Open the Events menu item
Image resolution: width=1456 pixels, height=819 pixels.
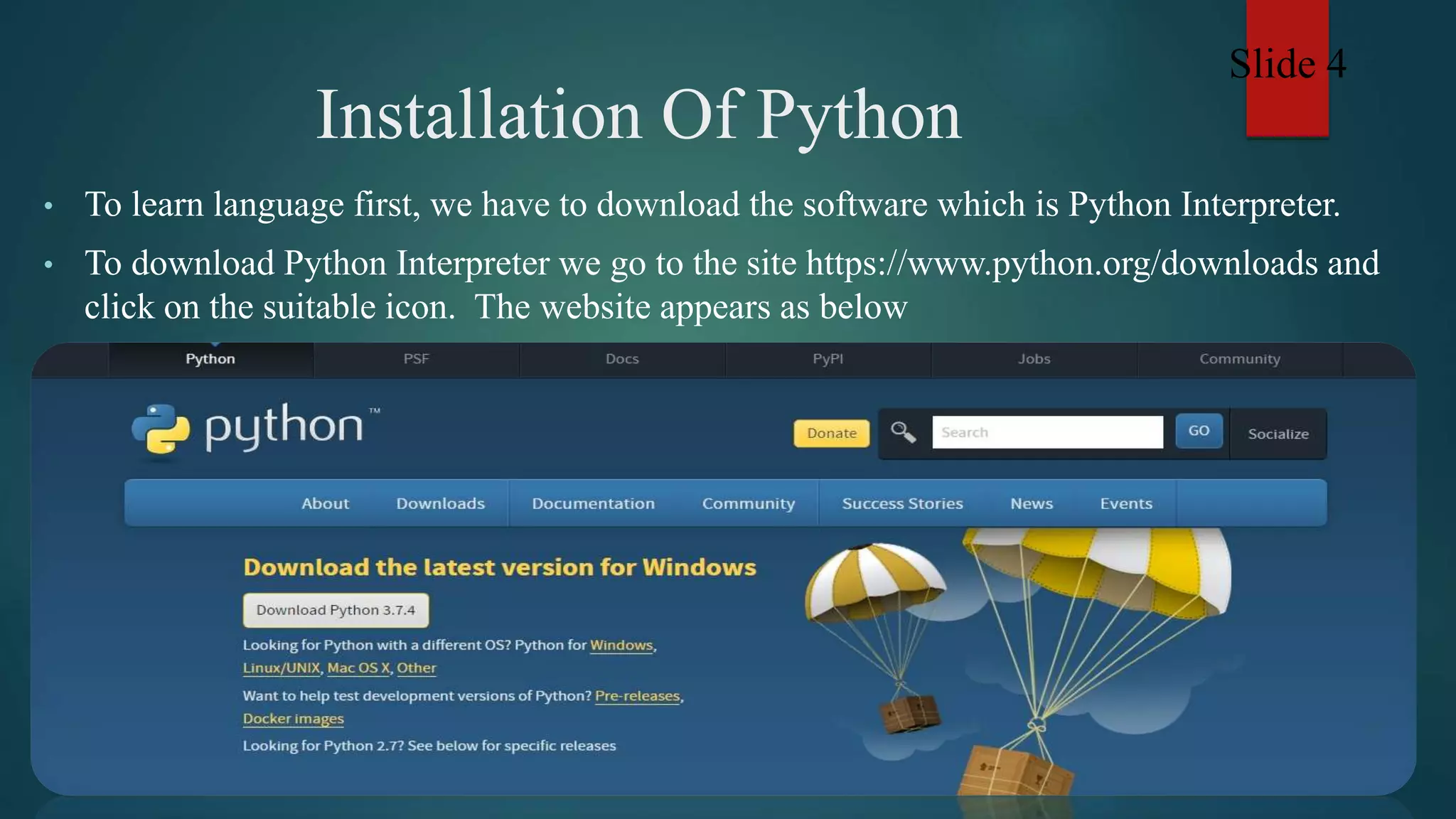tap(1126, 503)
